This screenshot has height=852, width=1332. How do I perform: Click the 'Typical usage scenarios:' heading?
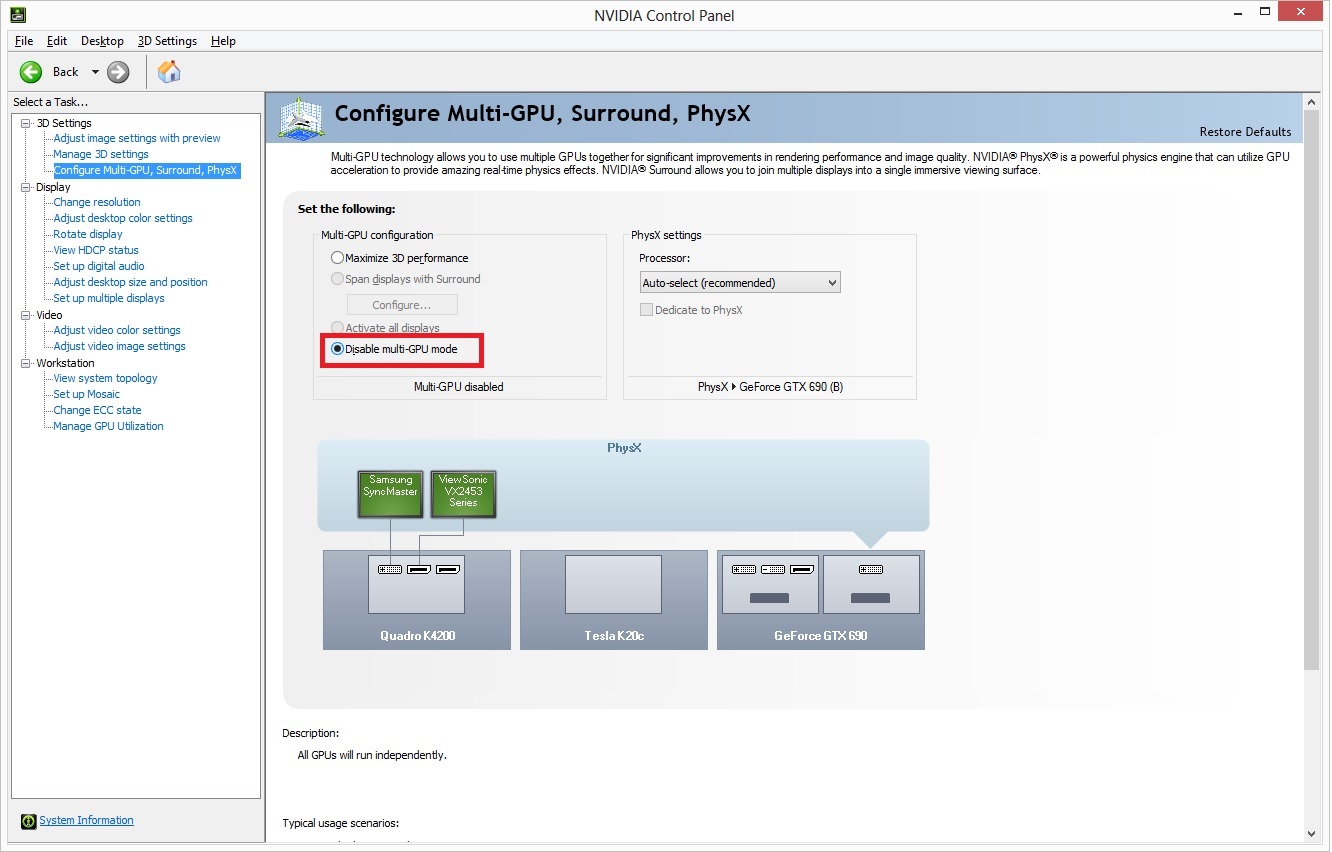click(340, 824)
